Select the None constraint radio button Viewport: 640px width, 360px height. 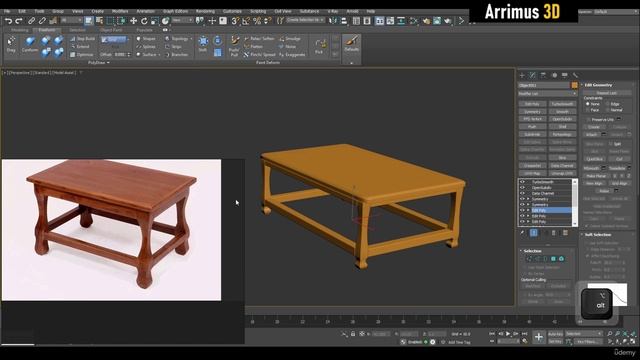tap(588, 104)
